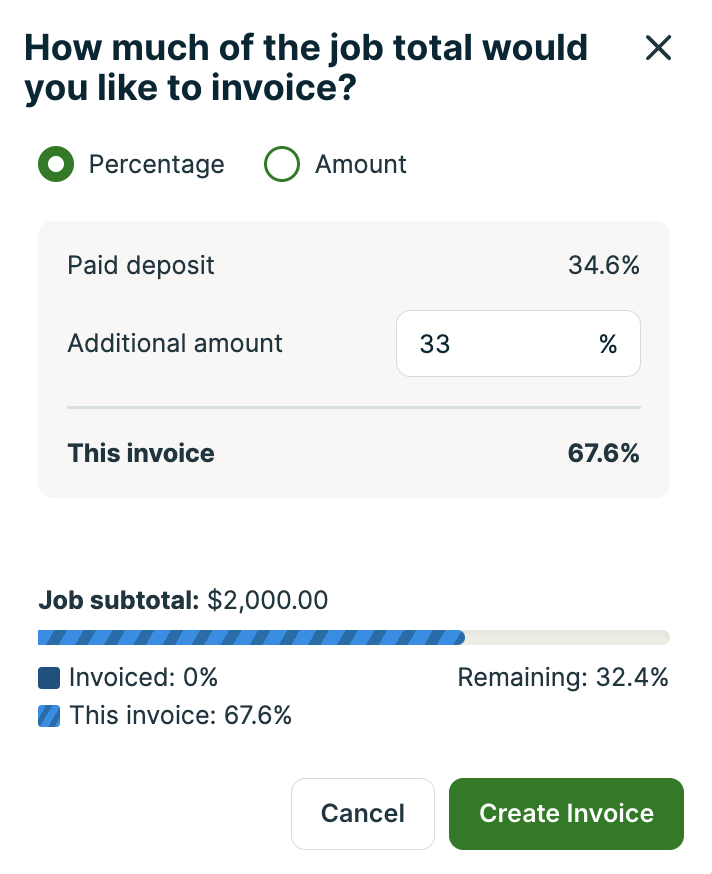Click the Invoiced: 0% legend text
Viewport: 712px width, 874px height.
click(x=143, y=678)
